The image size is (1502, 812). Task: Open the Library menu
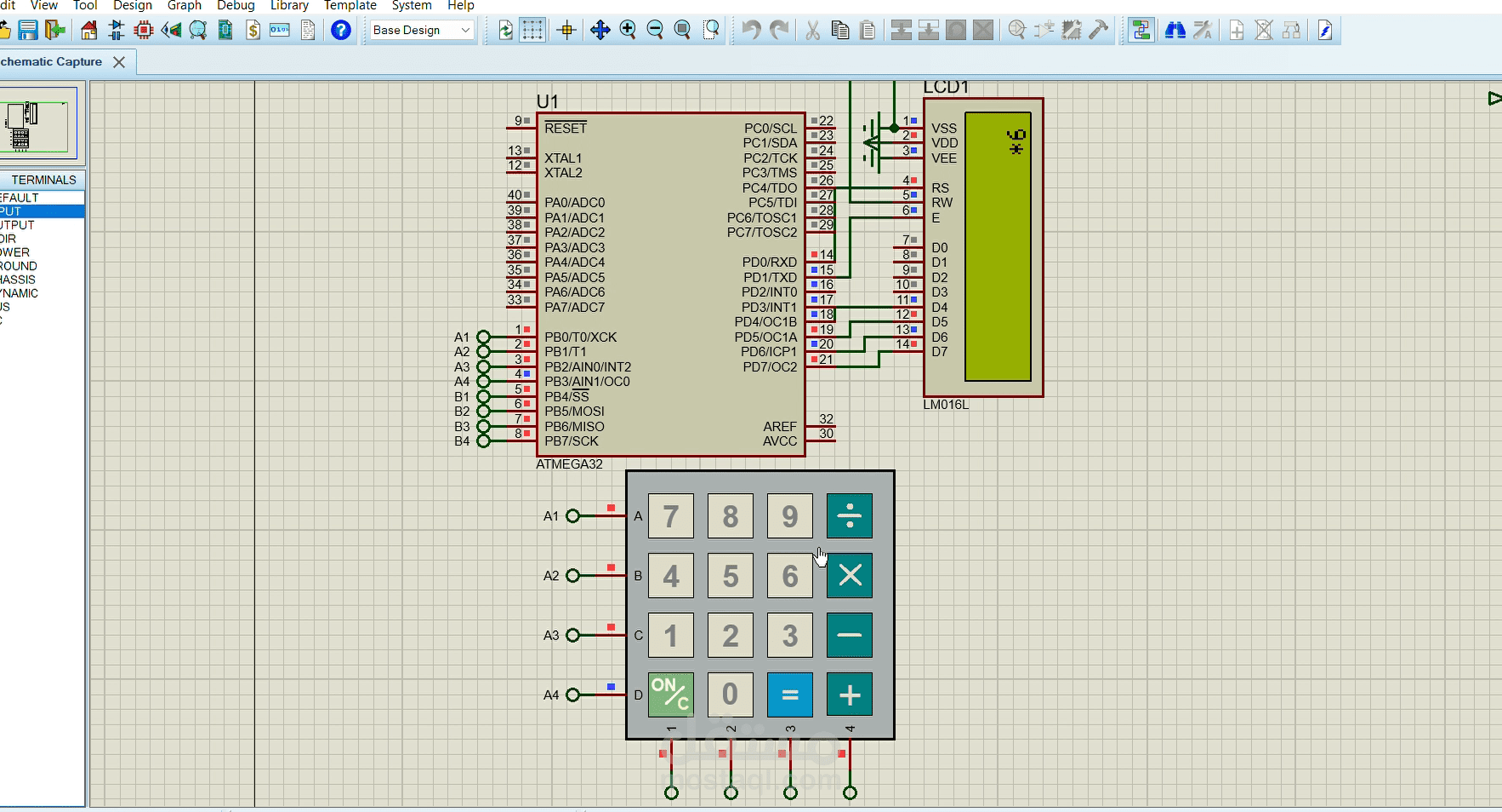coord(289,6)
